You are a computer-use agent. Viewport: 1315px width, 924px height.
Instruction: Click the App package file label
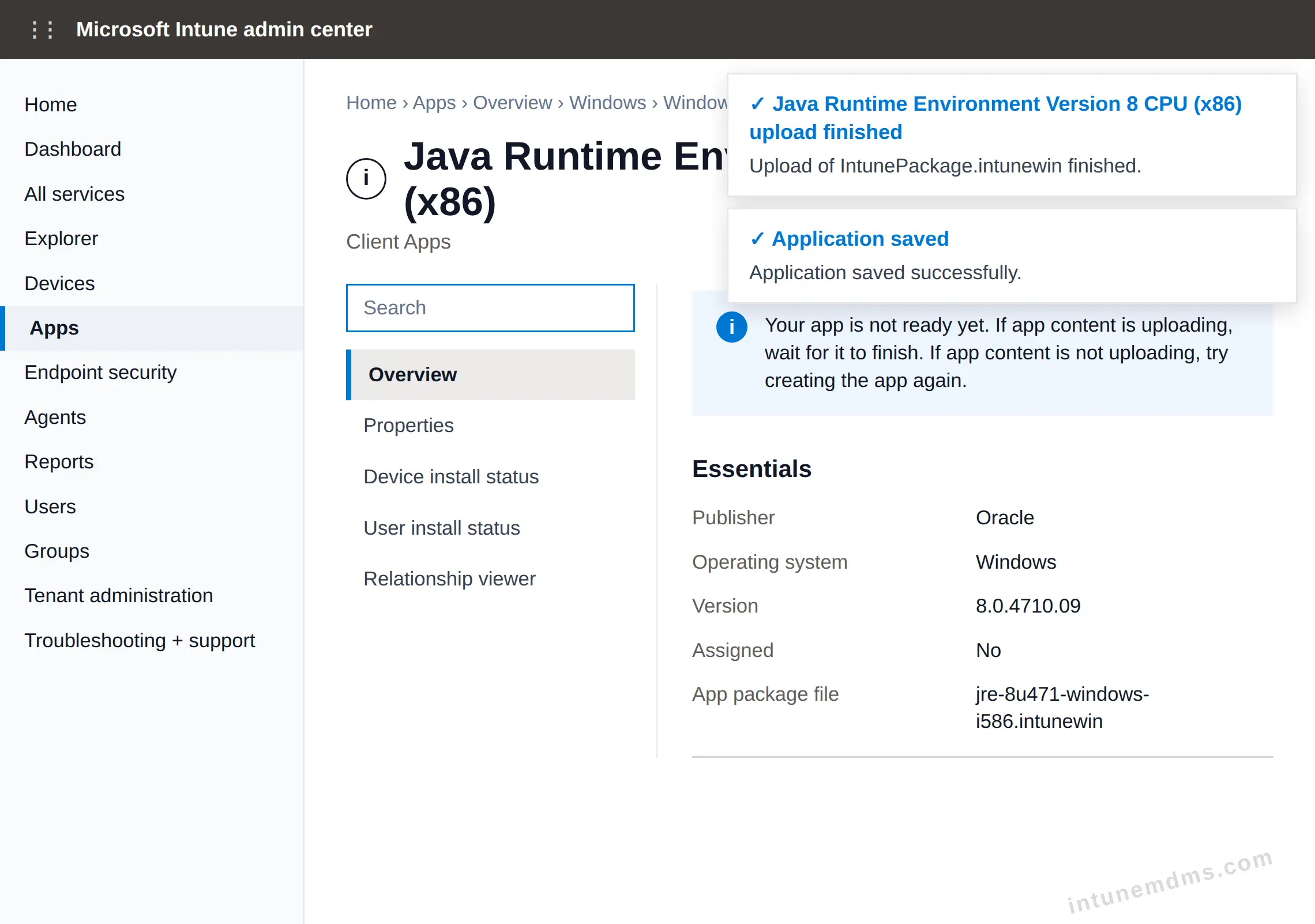[x=765, y=694]
